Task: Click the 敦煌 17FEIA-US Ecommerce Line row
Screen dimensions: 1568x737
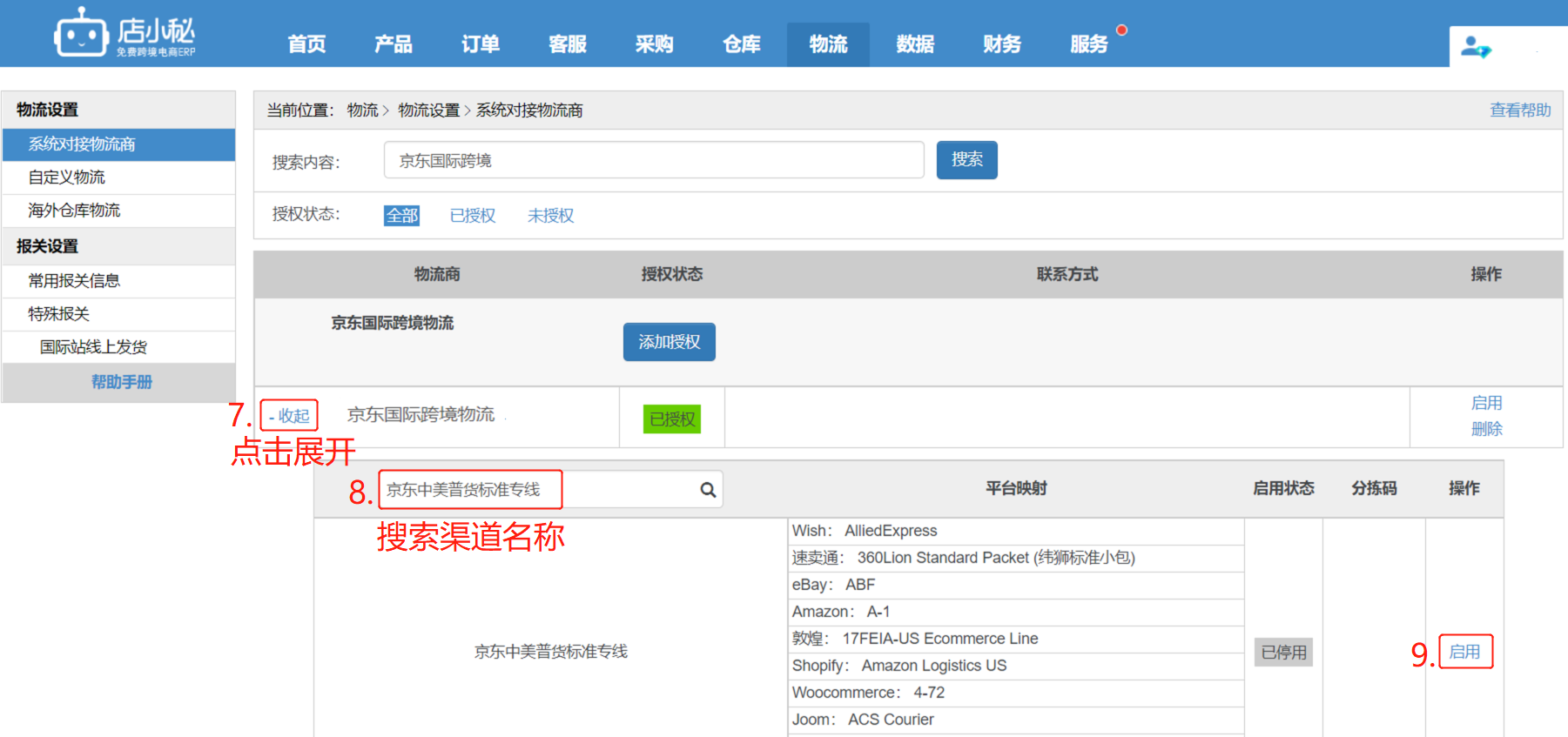Action: click(1016, 640)
